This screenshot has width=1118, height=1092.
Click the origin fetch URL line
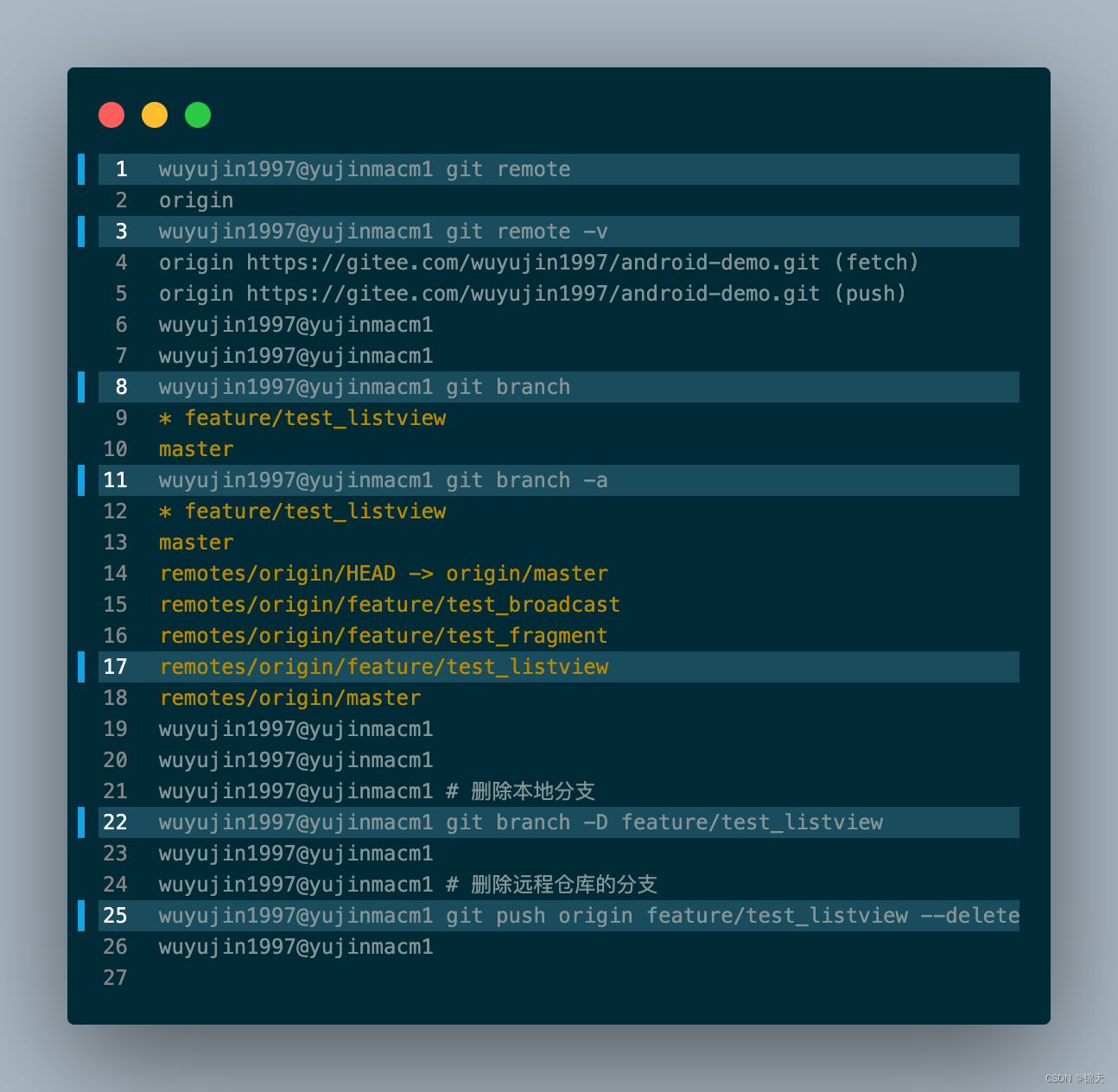tap(539, 263)
